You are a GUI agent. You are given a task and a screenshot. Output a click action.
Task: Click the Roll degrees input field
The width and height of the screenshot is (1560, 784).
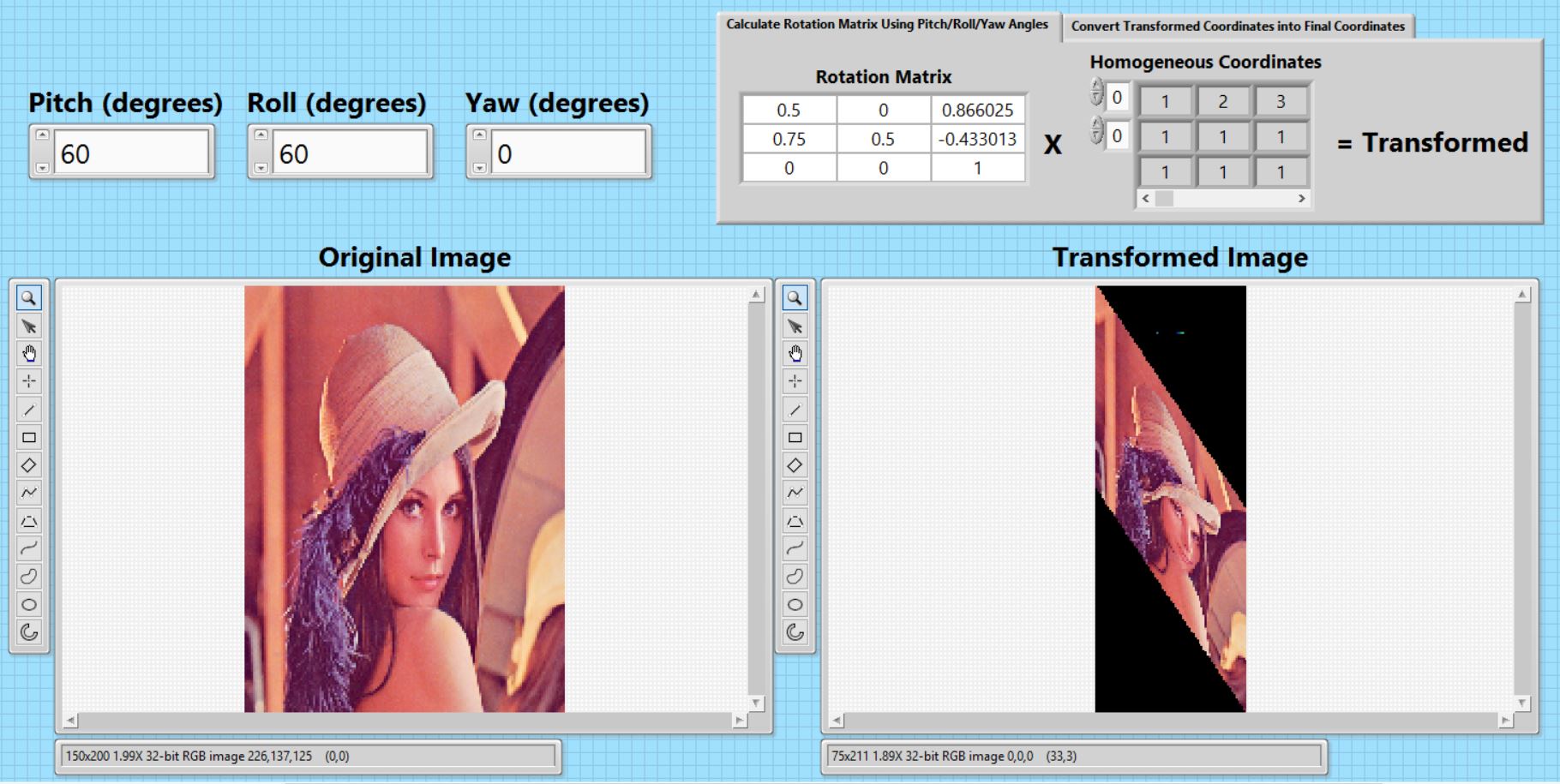pyautogui.click(x=351, y=153)
